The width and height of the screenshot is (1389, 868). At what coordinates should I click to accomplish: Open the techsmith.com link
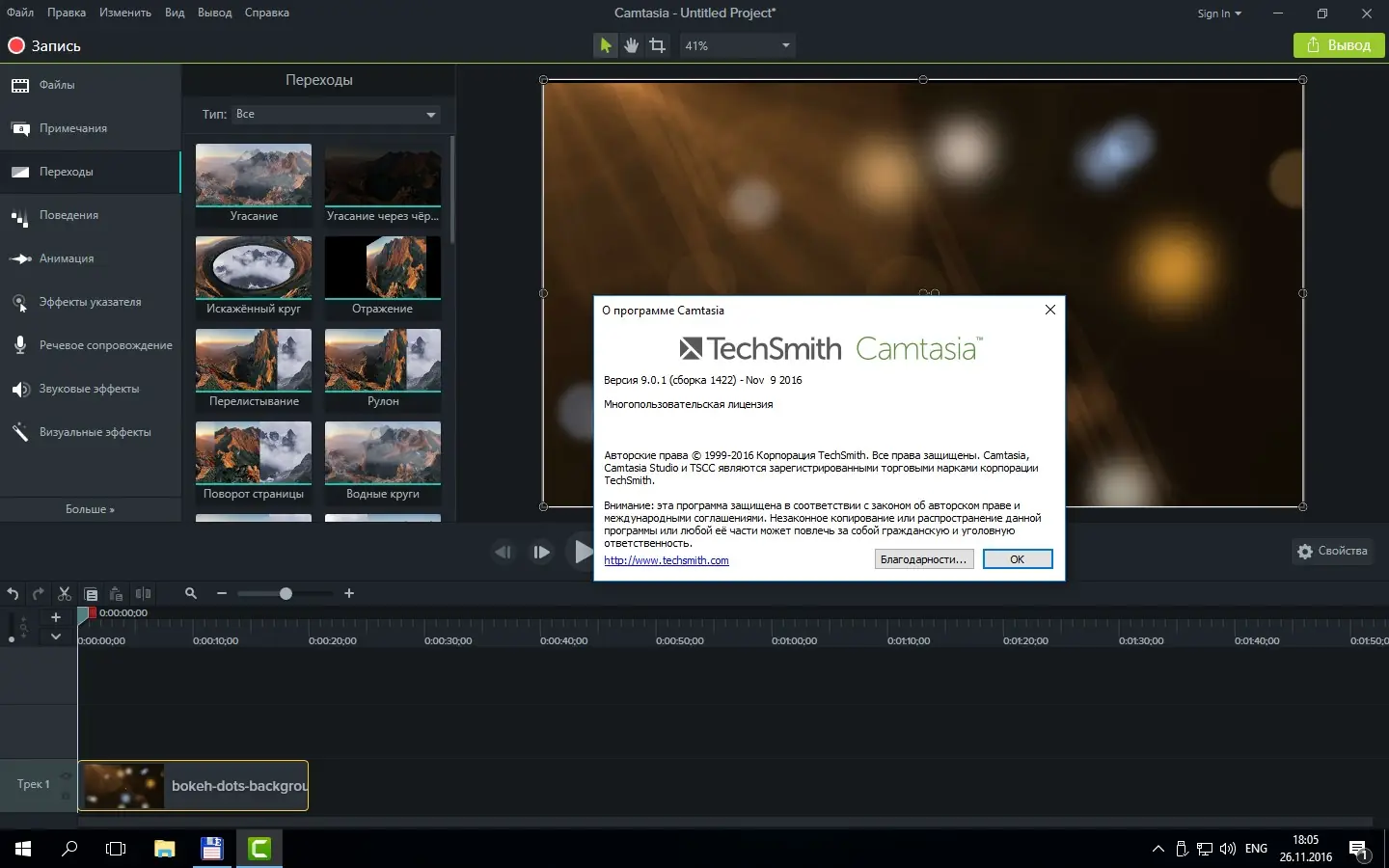(x=666, y=560)
